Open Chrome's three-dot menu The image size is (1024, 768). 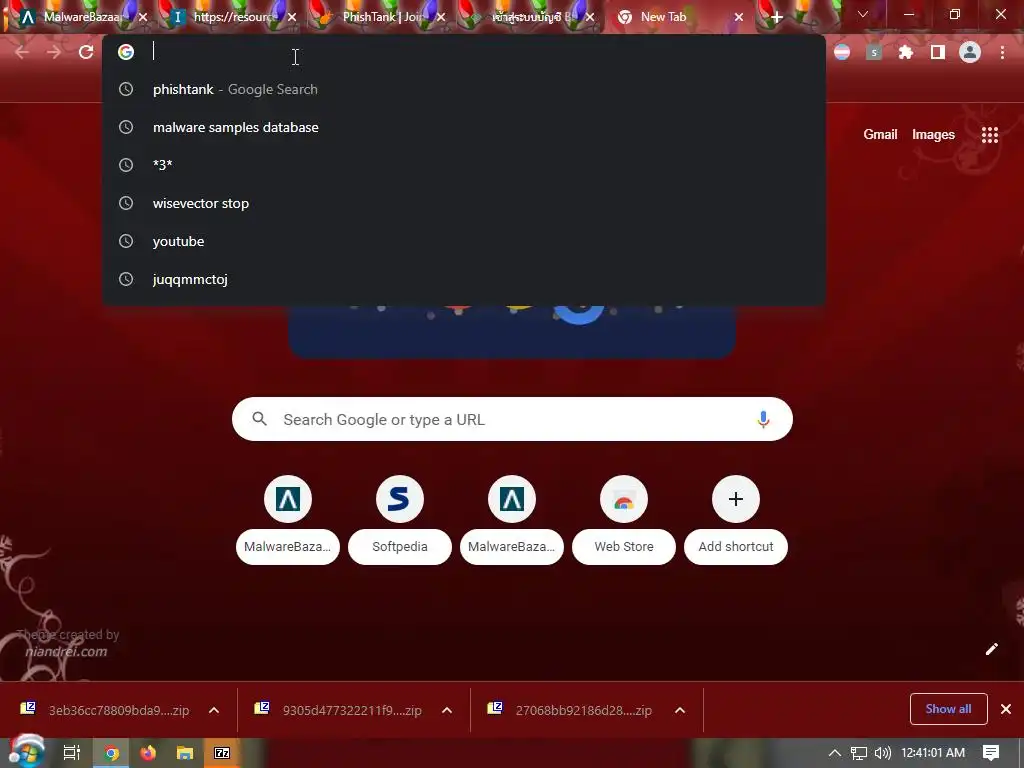1002,52
